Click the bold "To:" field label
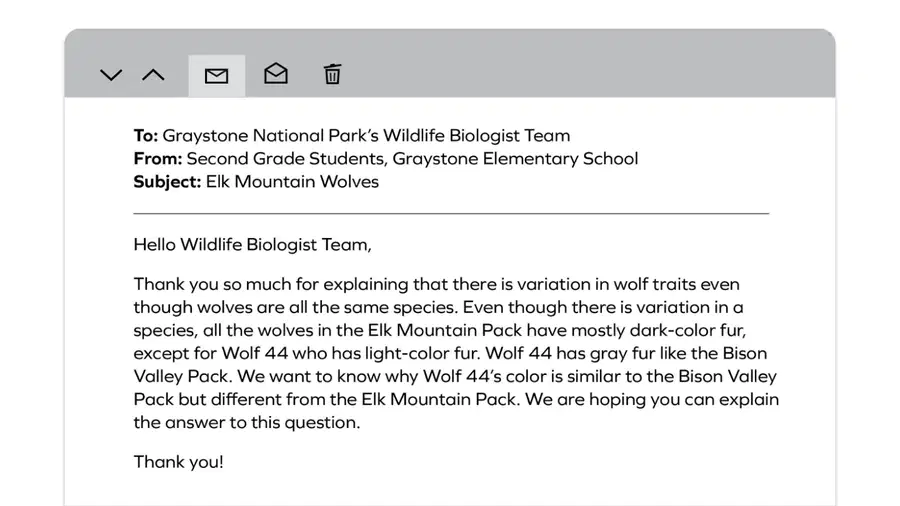This screenshot has width=900, height=506. 146,135
